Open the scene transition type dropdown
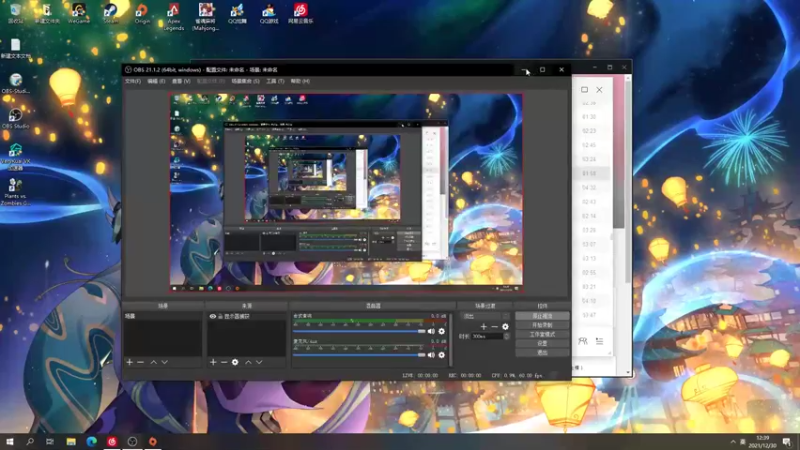 click(x=486, y=316)
